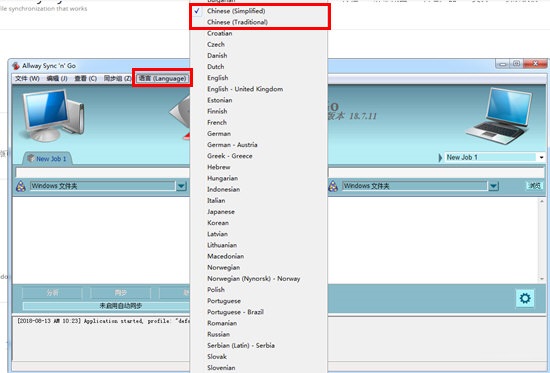
Task: Click the 同步 synchronize button
Action: coord(121,293)
